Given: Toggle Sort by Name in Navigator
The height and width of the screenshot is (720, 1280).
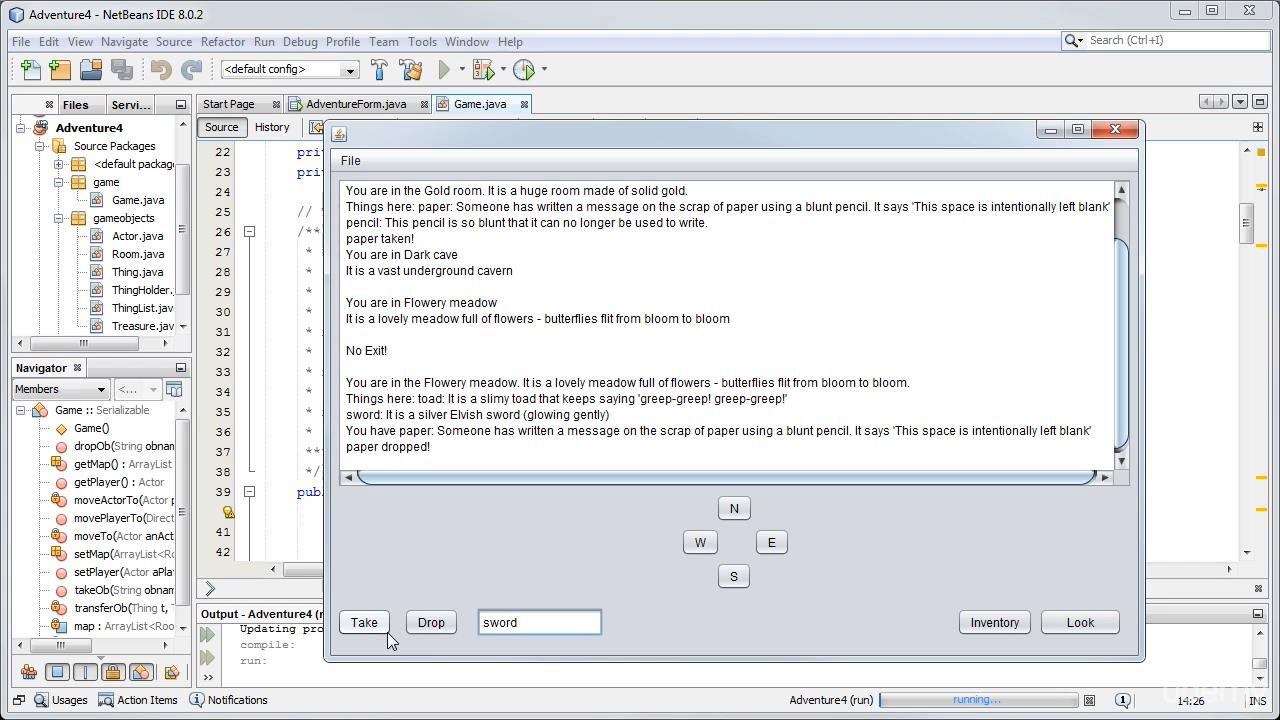Looking at the screenshot, I should 172,672.
